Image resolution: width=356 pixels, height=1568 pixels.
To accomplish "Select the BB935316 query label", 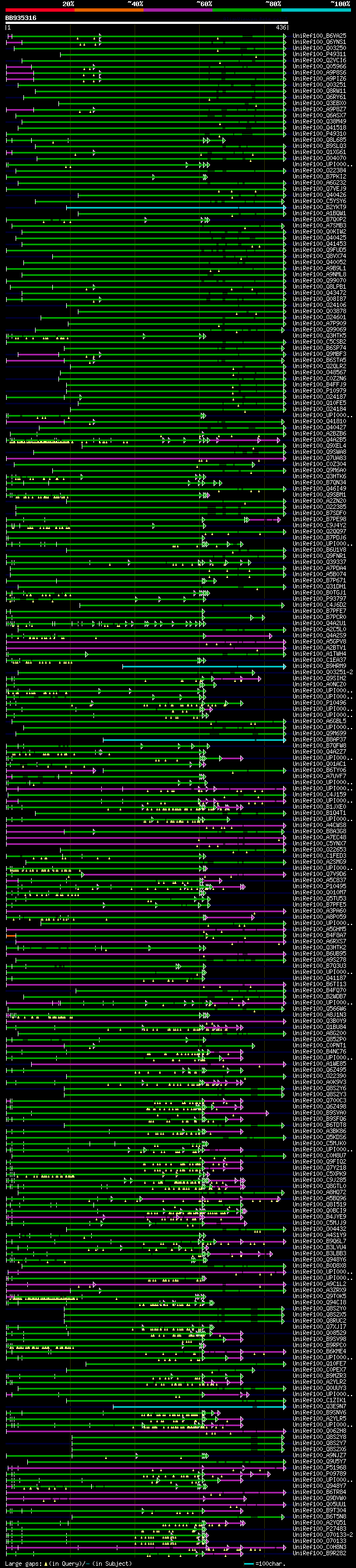I will tap(21, 18).
